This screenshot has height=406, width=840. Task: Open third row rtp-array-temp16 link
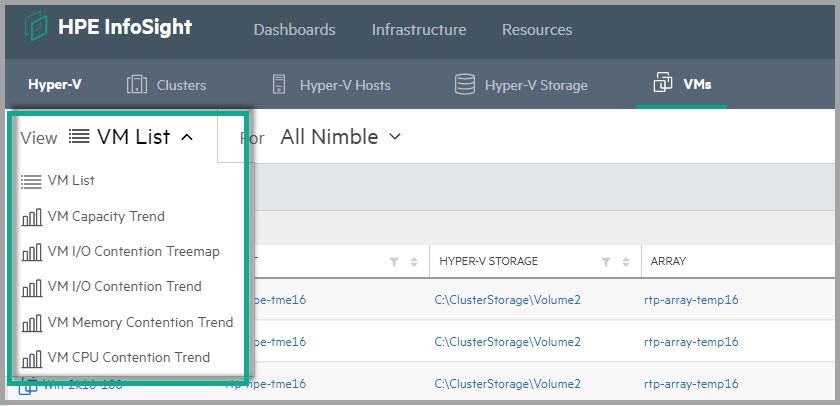click(691, 384)
